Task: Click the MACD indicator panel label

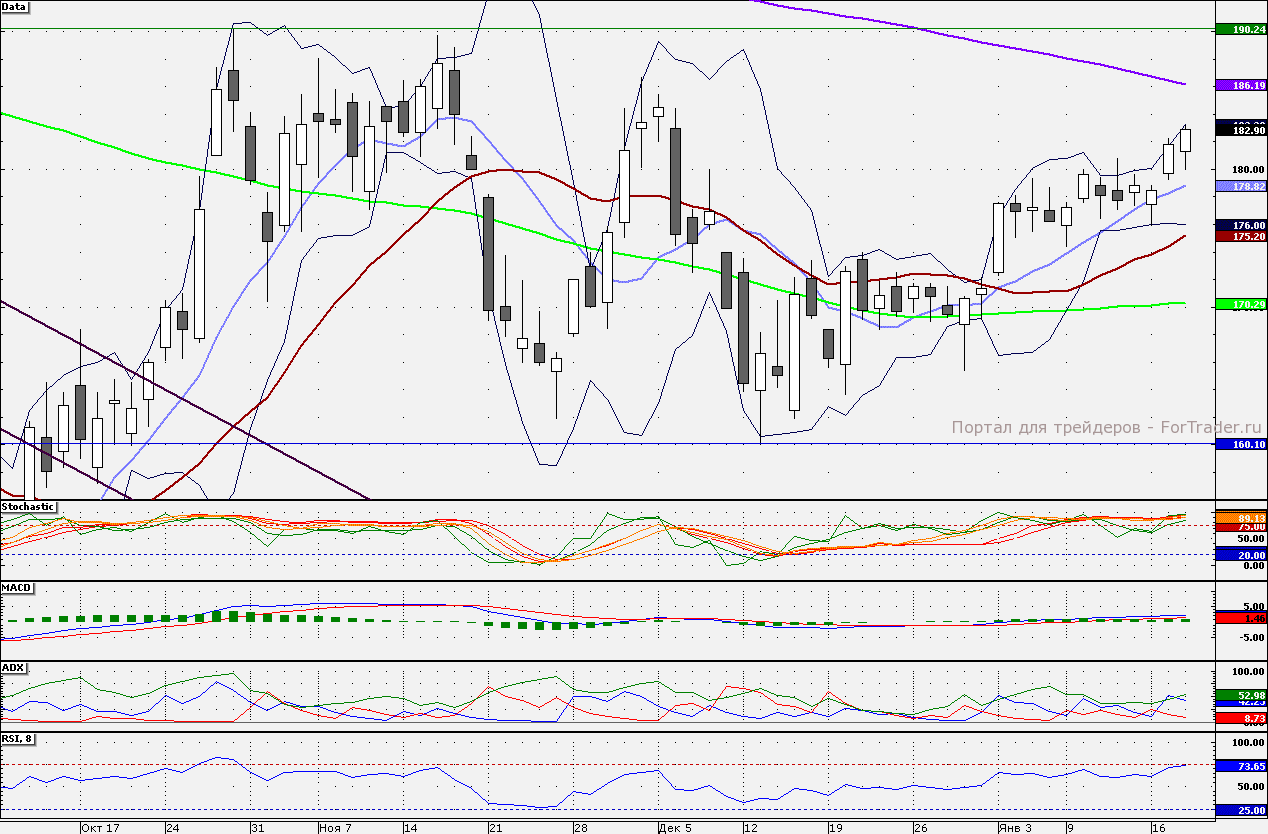Action: 17,587
